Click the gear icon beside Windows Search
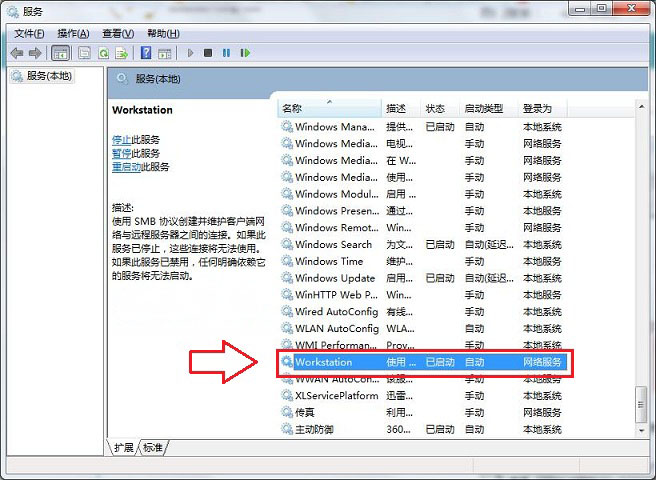Image resolution: width=656 pixels, height=480 pixels. 287,244
